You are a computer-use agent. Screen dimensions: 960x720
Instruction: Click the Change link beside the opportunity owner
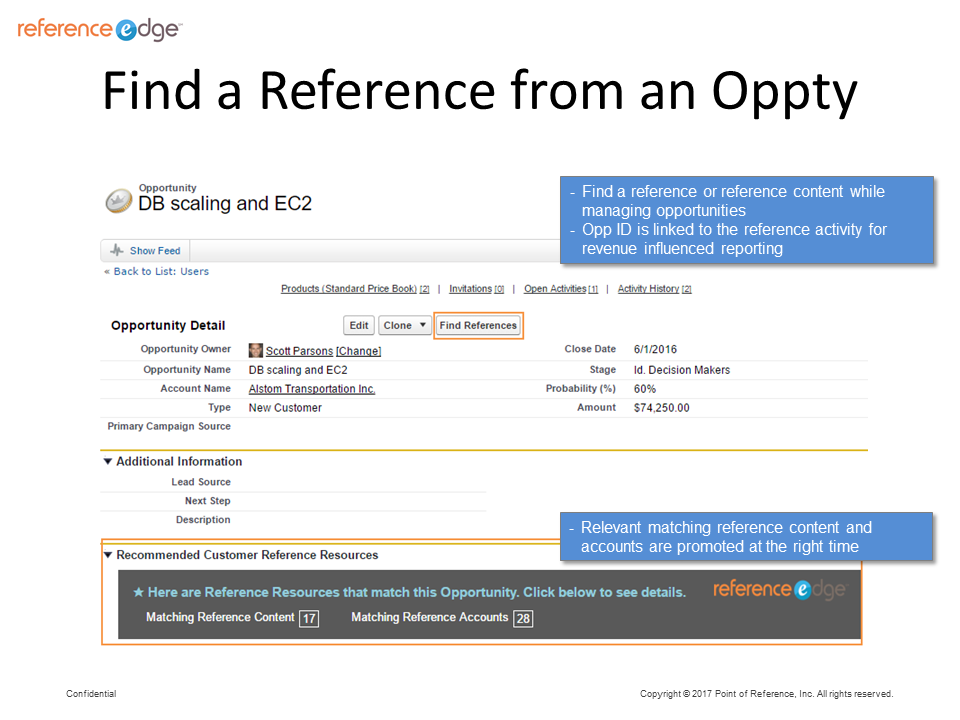[359, 350]
